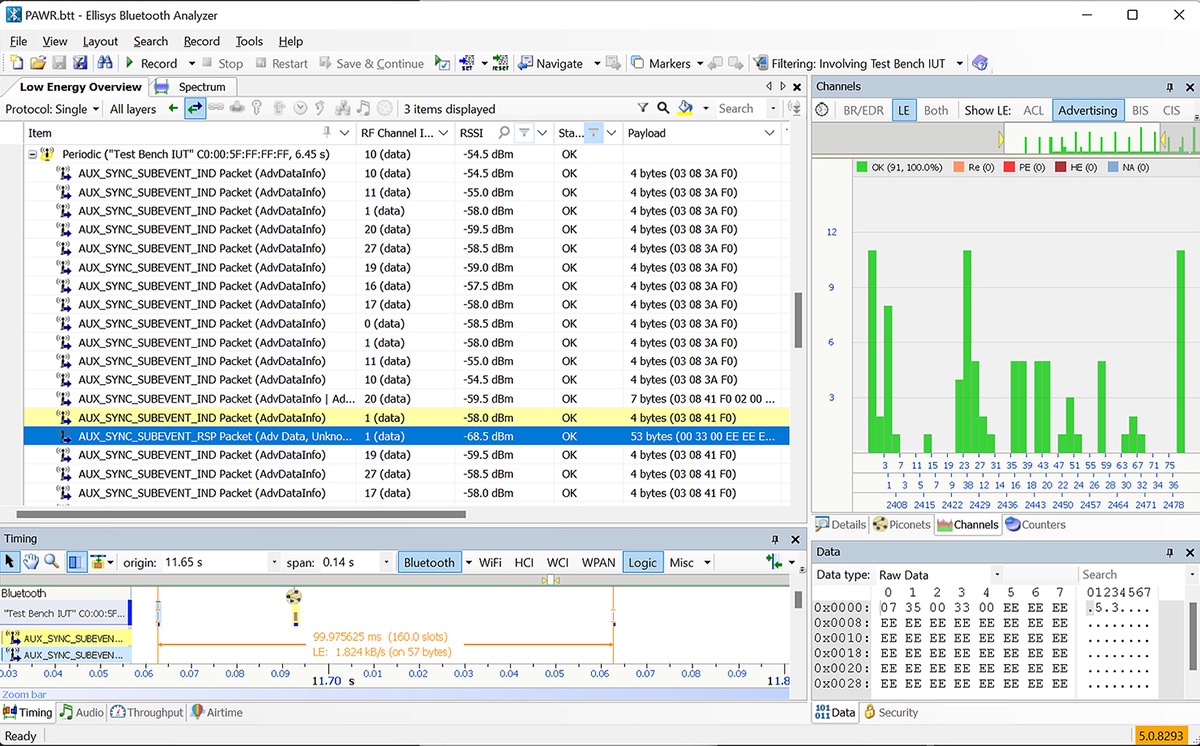Click the green back arrow in Overview toolbar

point(173,108)
